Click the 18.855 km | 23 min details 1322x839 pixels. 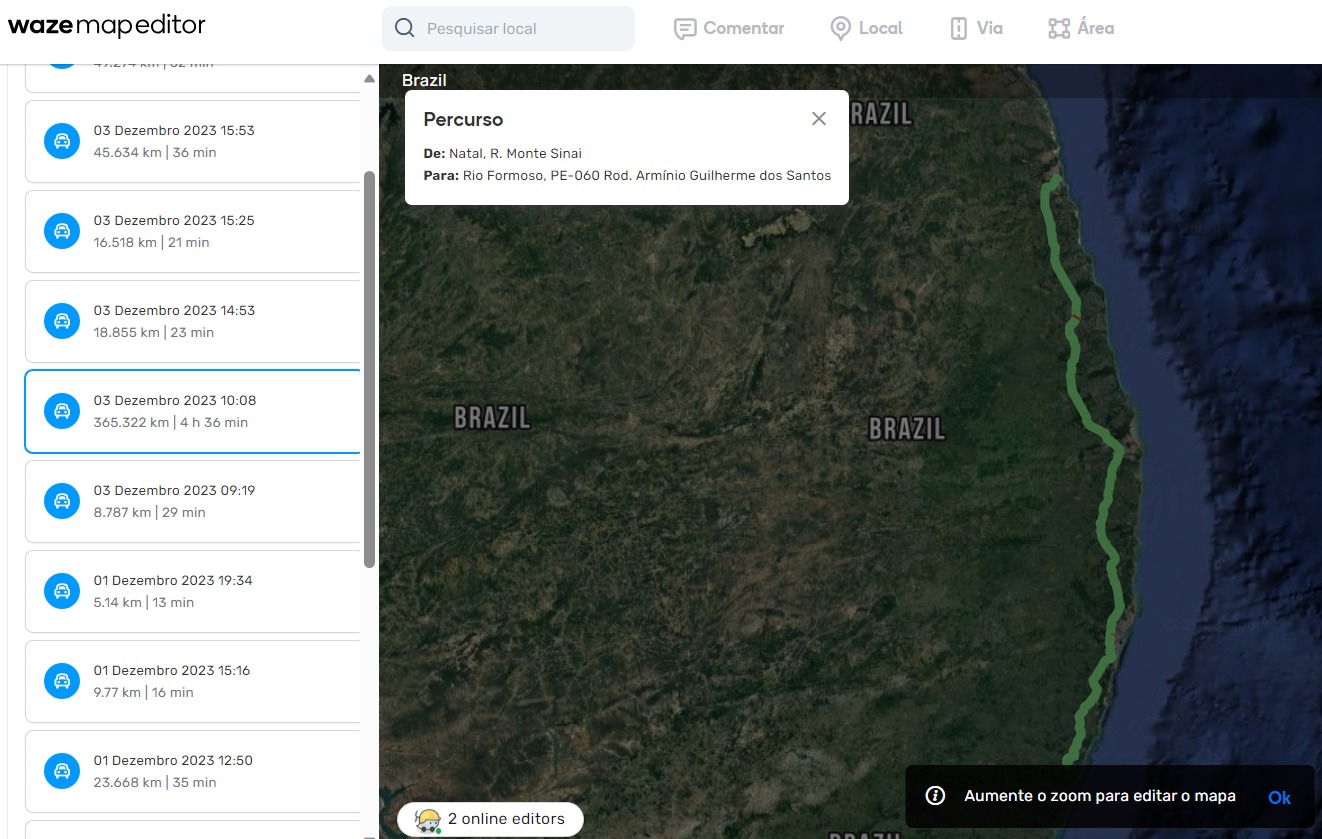click(154, 333)
